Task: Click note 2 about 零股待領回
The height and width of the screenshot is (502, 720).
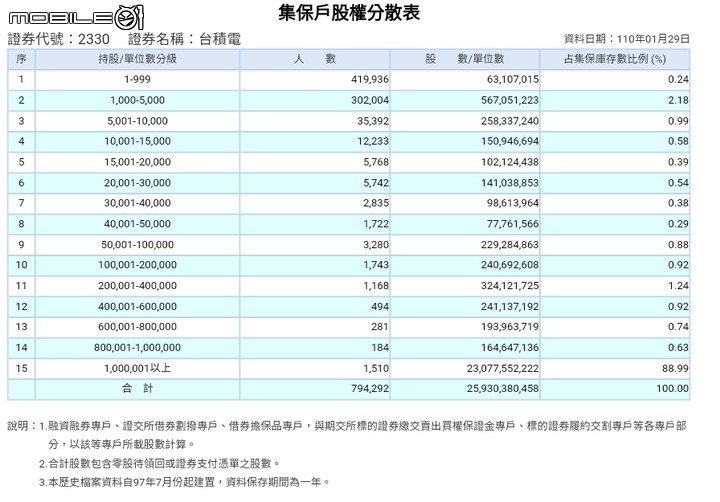Action: pyautogui.click(x=159, y=463)
